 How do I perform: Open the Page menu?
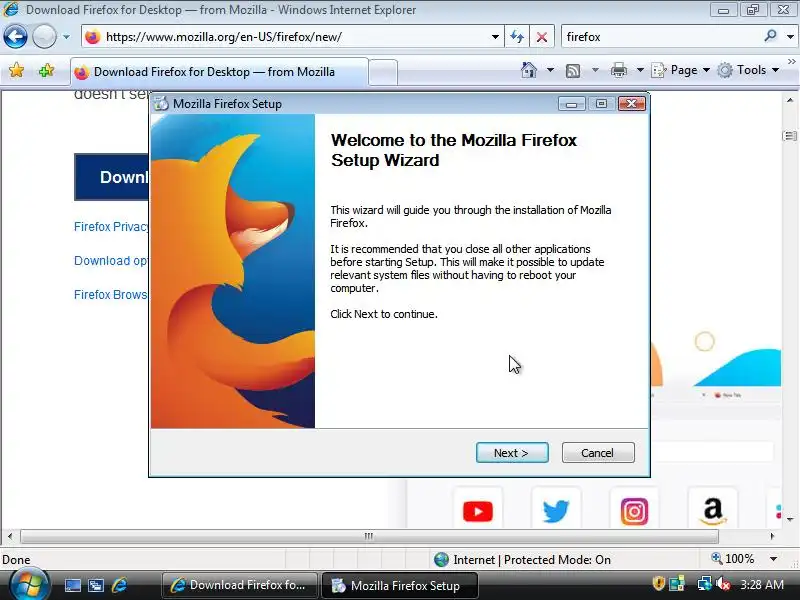tap(681, 70)
